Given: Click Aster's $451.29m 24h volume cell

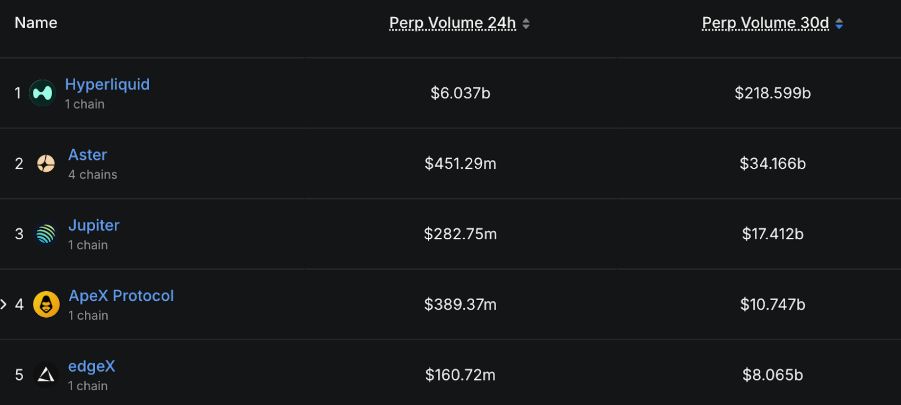Looking at the screenshot, I should coord(460,163).
